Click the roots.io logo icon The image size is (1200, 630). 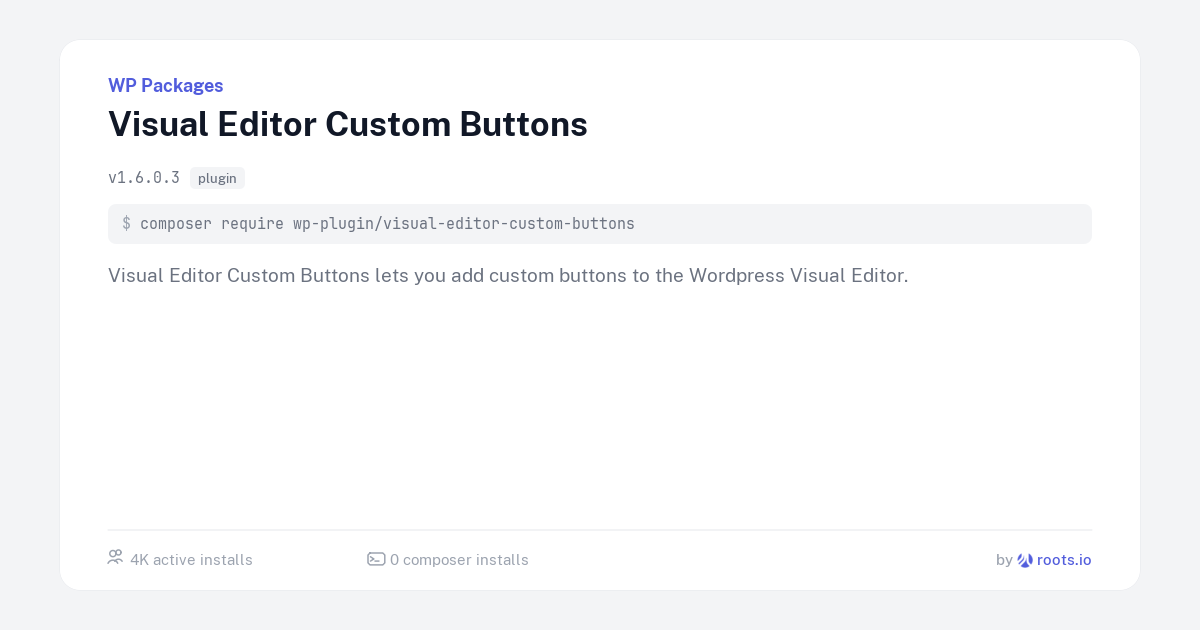pos(1025,560)
